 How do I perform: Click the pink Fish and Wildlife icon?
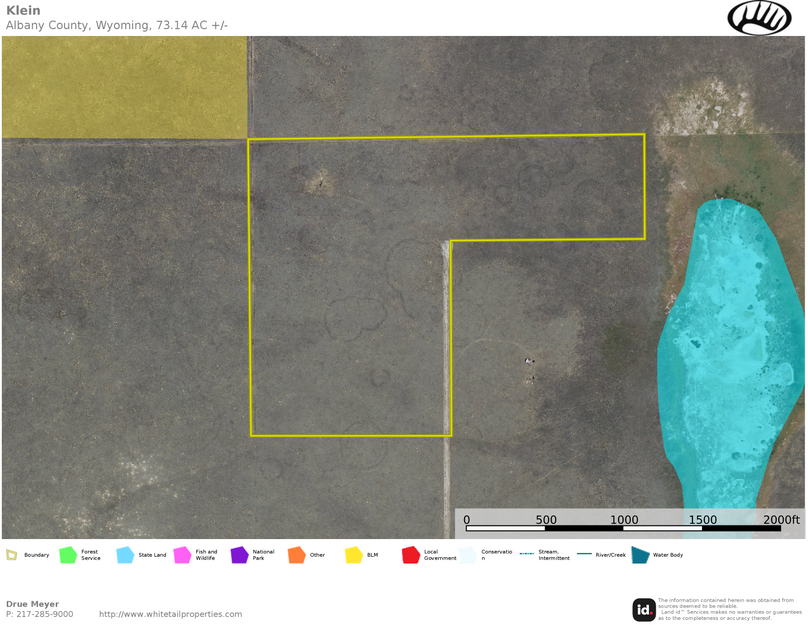click(x=182, y=555)
